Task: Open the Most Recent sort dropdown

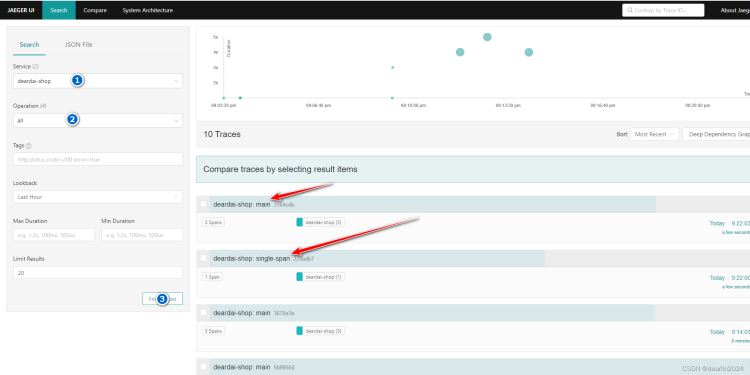Action: pyautogui.click(x=654, y=134)
